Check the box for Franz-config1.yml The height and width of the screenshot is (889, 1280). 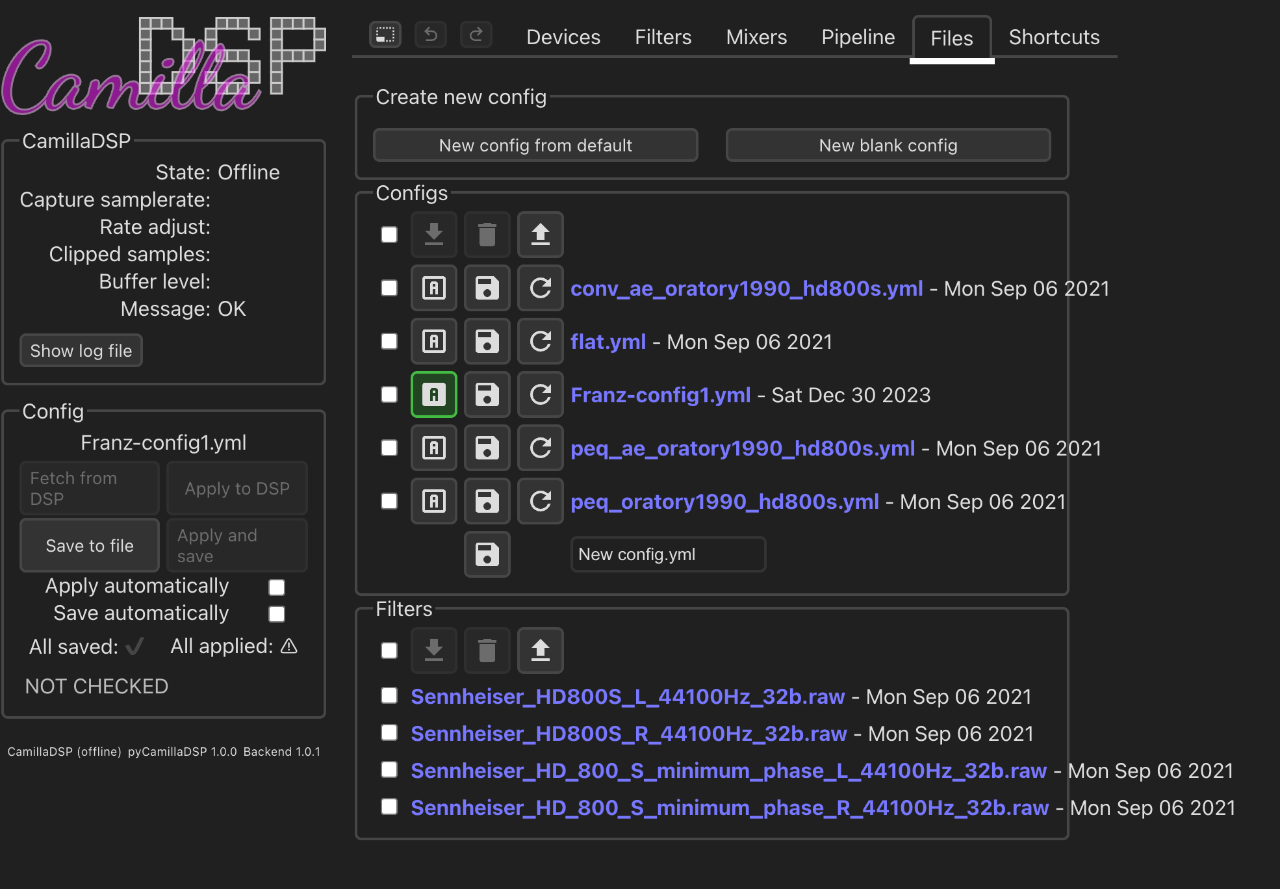pos(389,395)
